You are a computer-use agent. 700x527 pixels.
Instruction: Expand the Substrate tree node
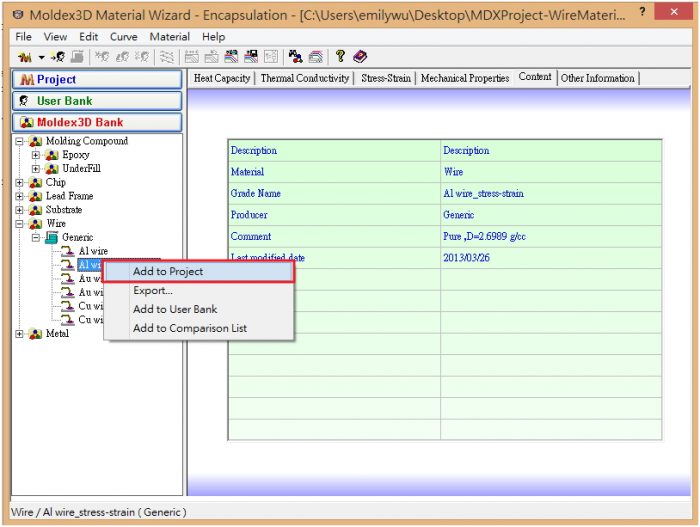click(x=20, y=210)
